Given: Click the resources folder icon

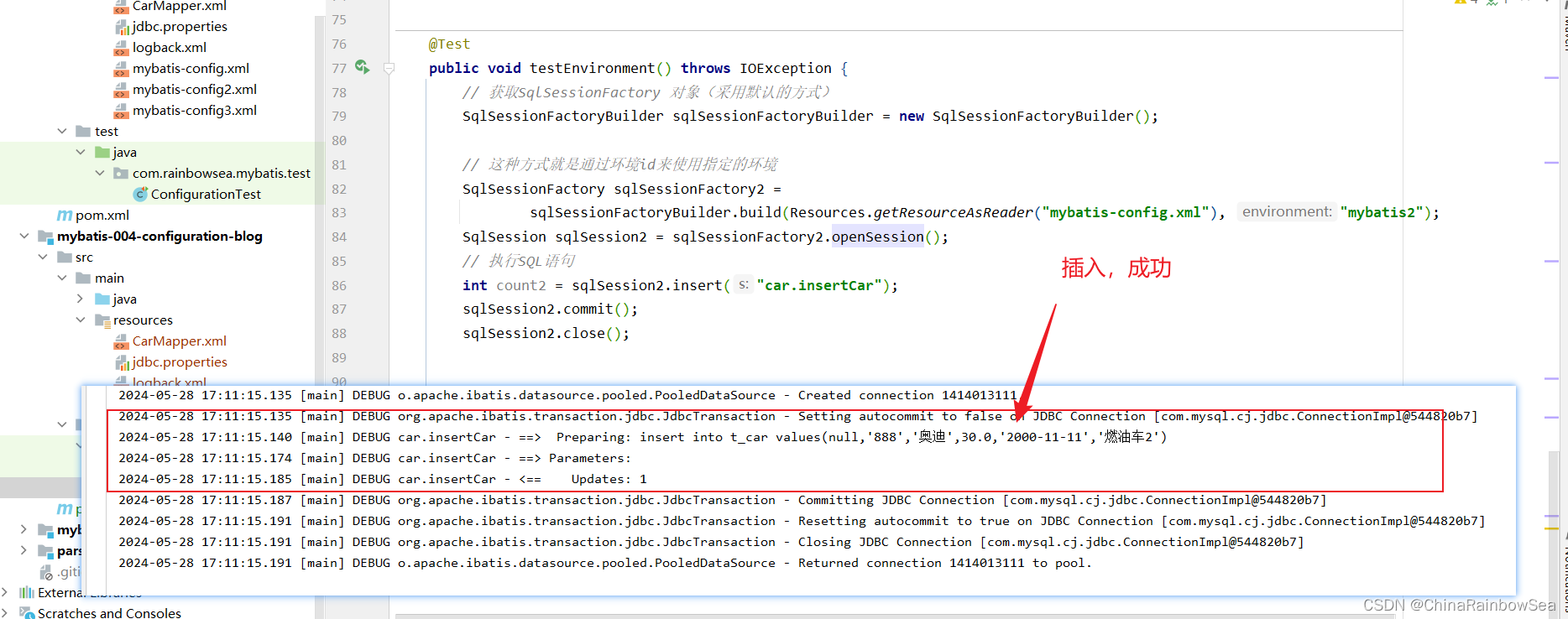Looking at the screenshot, I should click(x=102, y=320).
